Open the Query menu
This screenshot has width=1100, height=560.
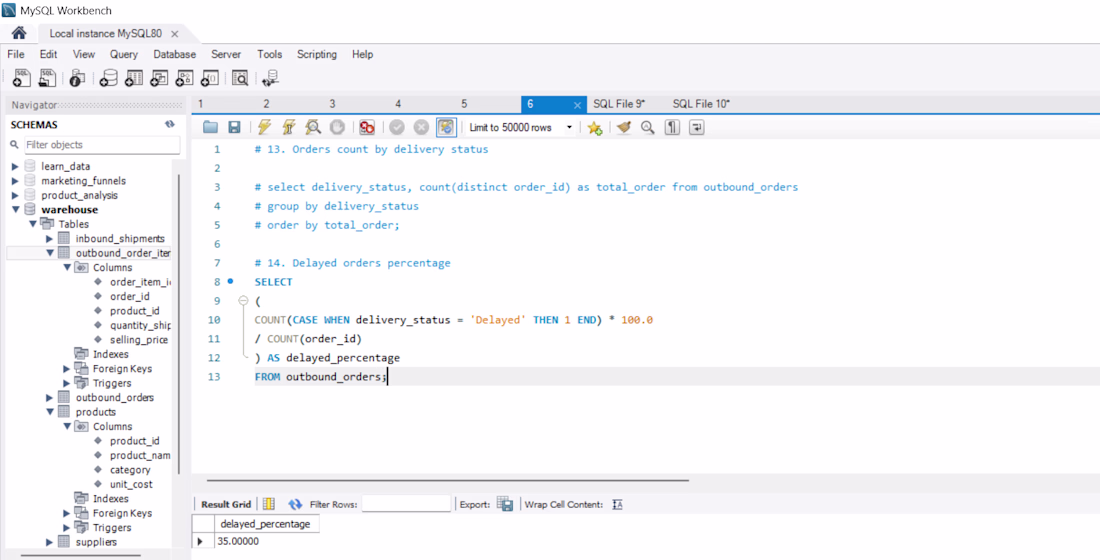pyautogui.click(x=123, y=54)
